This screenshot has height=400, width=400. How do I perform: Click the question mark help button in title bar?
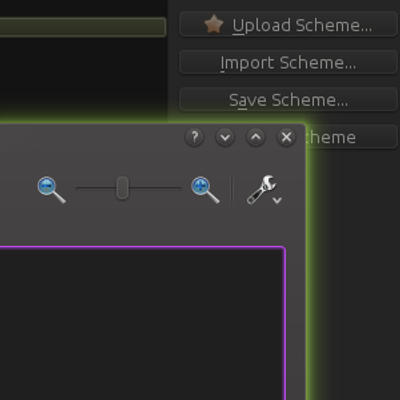point(195,137)
